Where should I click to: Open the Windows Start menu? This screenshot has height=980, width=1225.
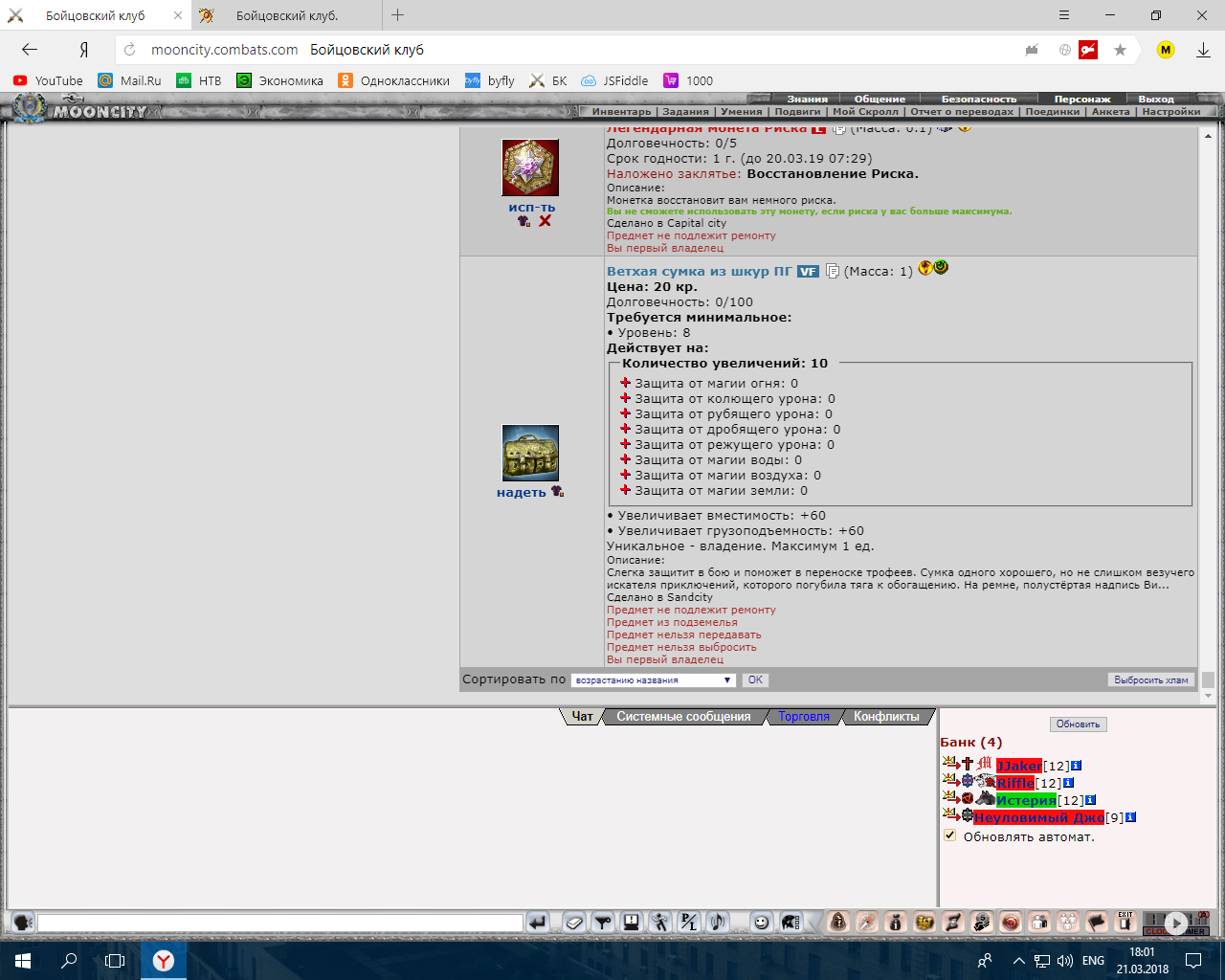tap(23, 961)
